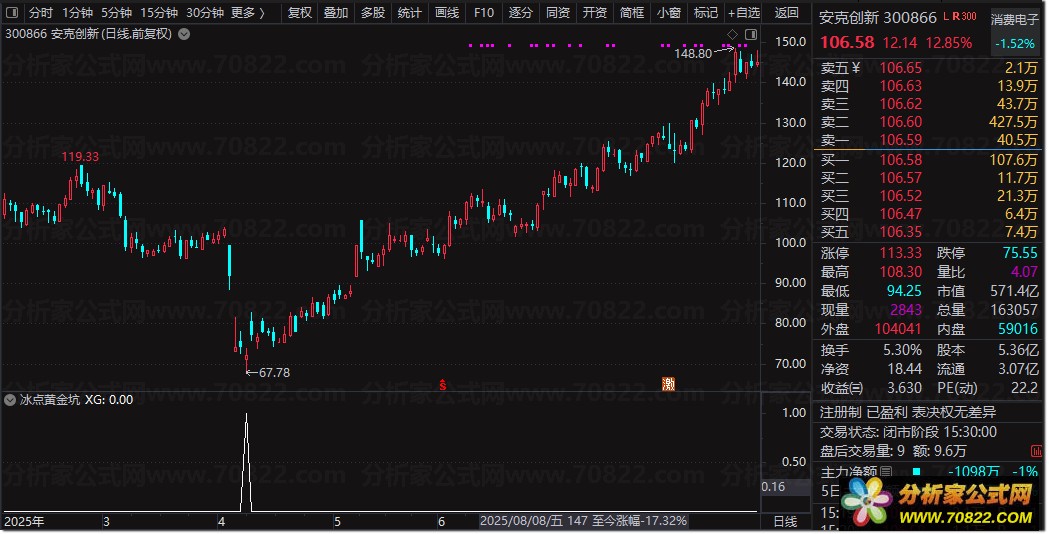Toggle the 叠加 overlay option
Image resolution: width=1049 pixels, height=534 pixels.
click(x=336, y=13)
